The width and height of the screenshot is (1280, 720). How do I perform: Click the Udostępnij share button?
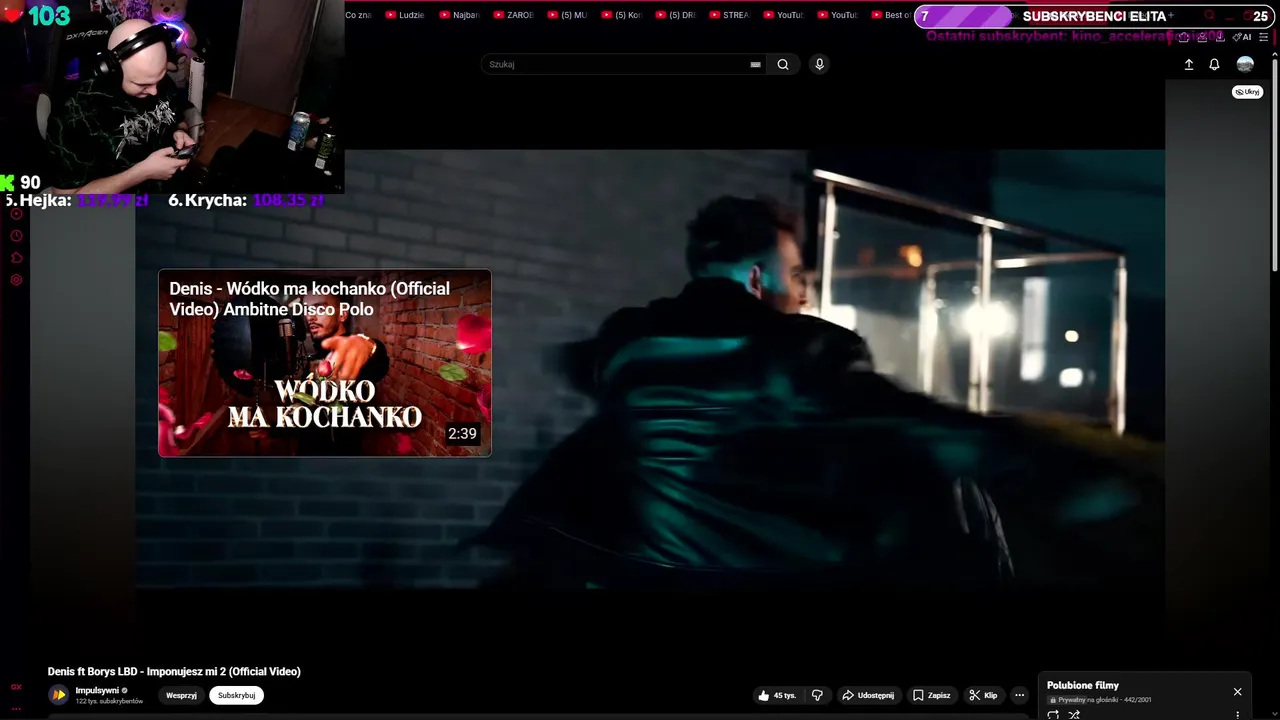tap(868, 695)
